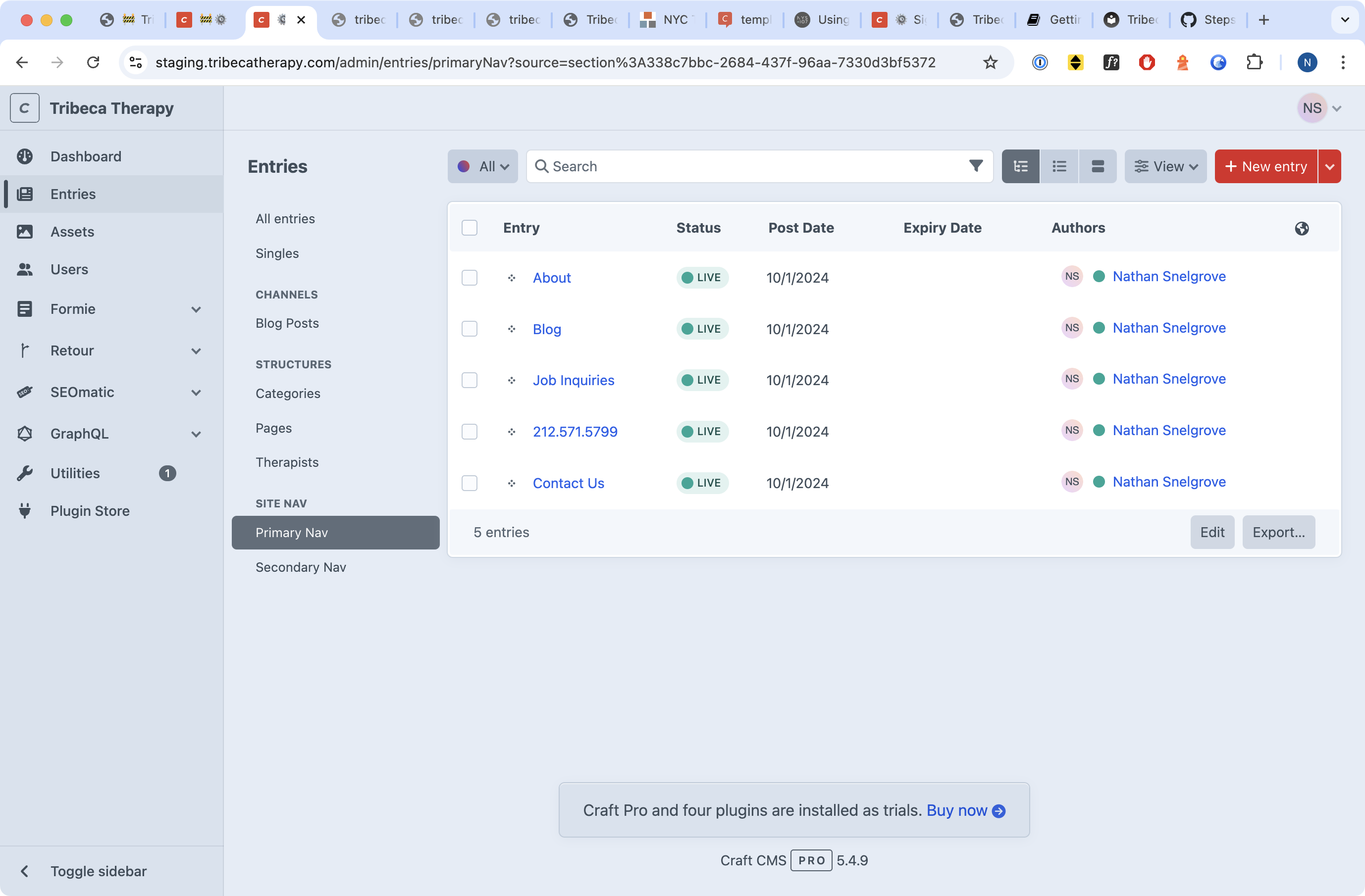
Task: Open the 1Password extension icon
Action: point(1040,62)
